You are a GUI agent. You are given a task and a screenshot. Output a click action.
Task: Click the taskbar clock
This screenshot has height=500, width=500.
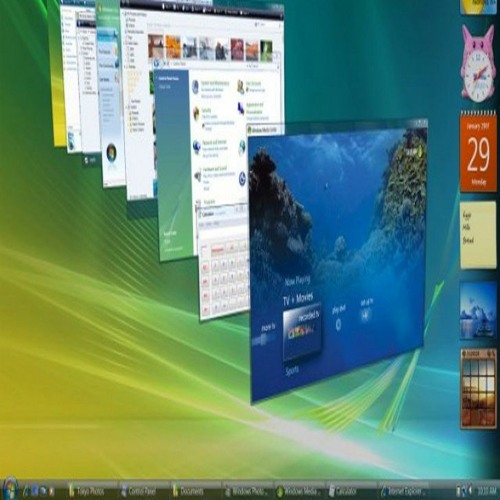[x=487, y=491]
